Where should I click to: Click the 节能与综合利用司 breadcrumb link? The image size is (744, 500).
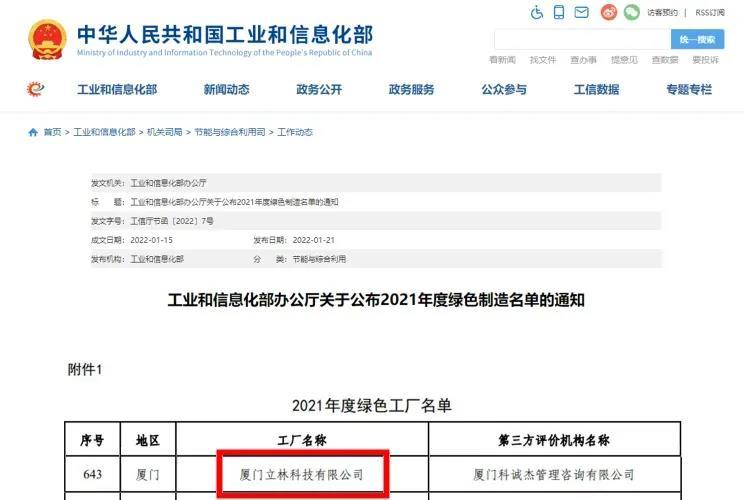tap(230, 132)
